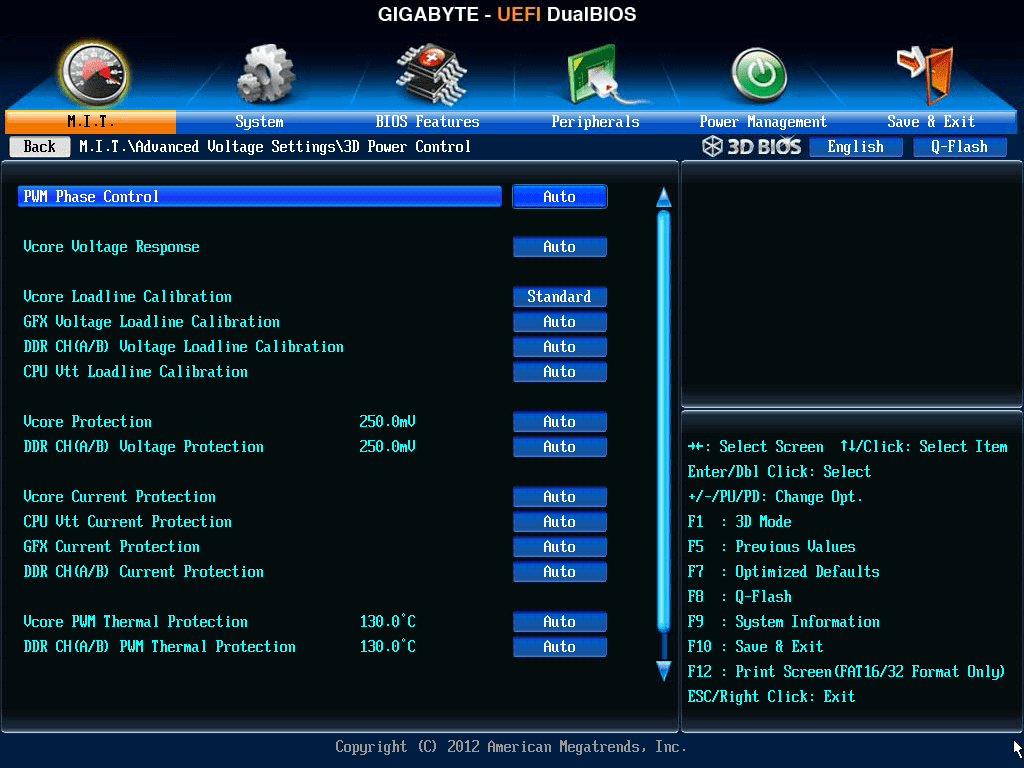Select the GFX Voltage Loadline Calibration label

tap(152, 321)
